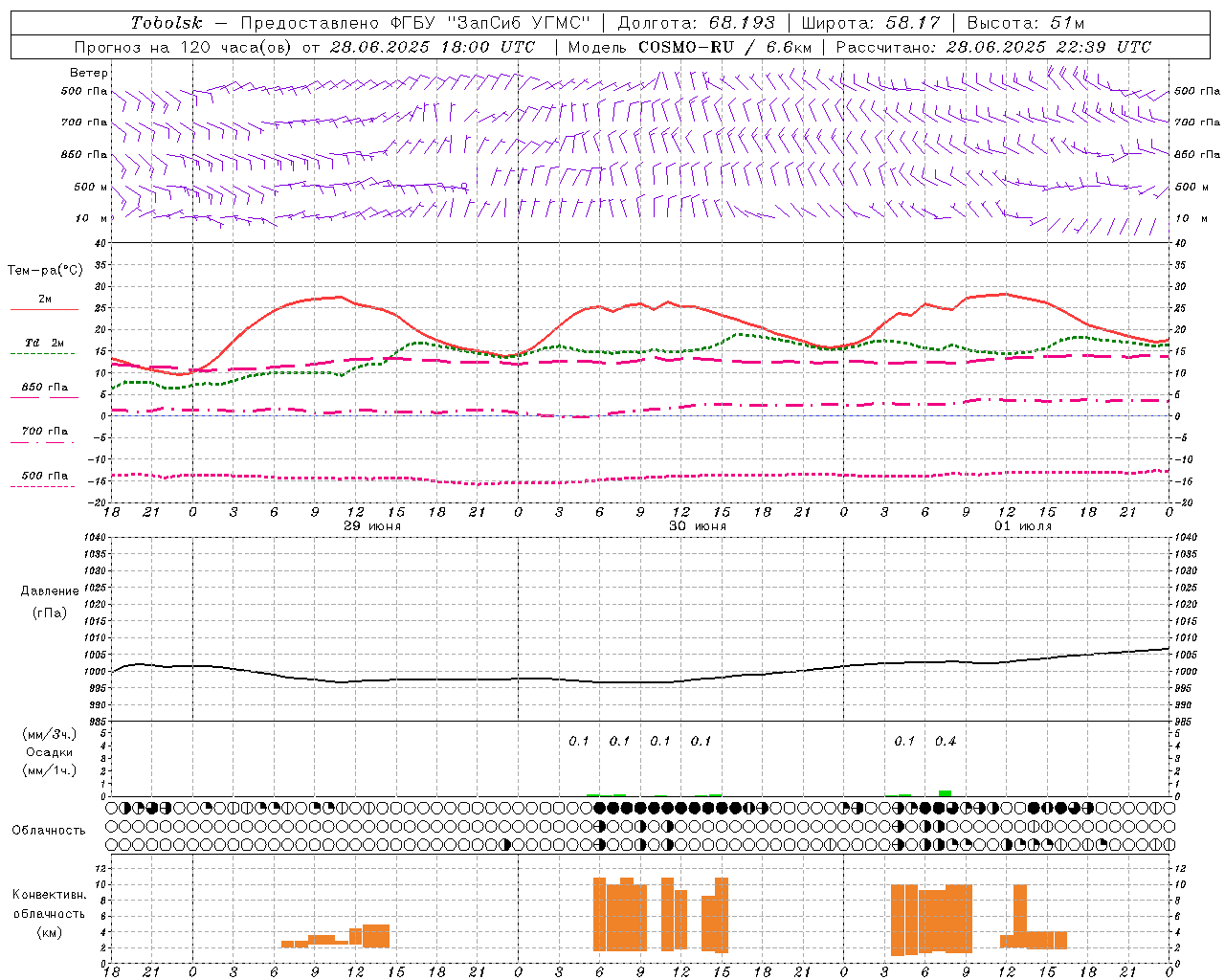
Task: Click the '01 июля' date label
Action: [x=1022, y=526]
